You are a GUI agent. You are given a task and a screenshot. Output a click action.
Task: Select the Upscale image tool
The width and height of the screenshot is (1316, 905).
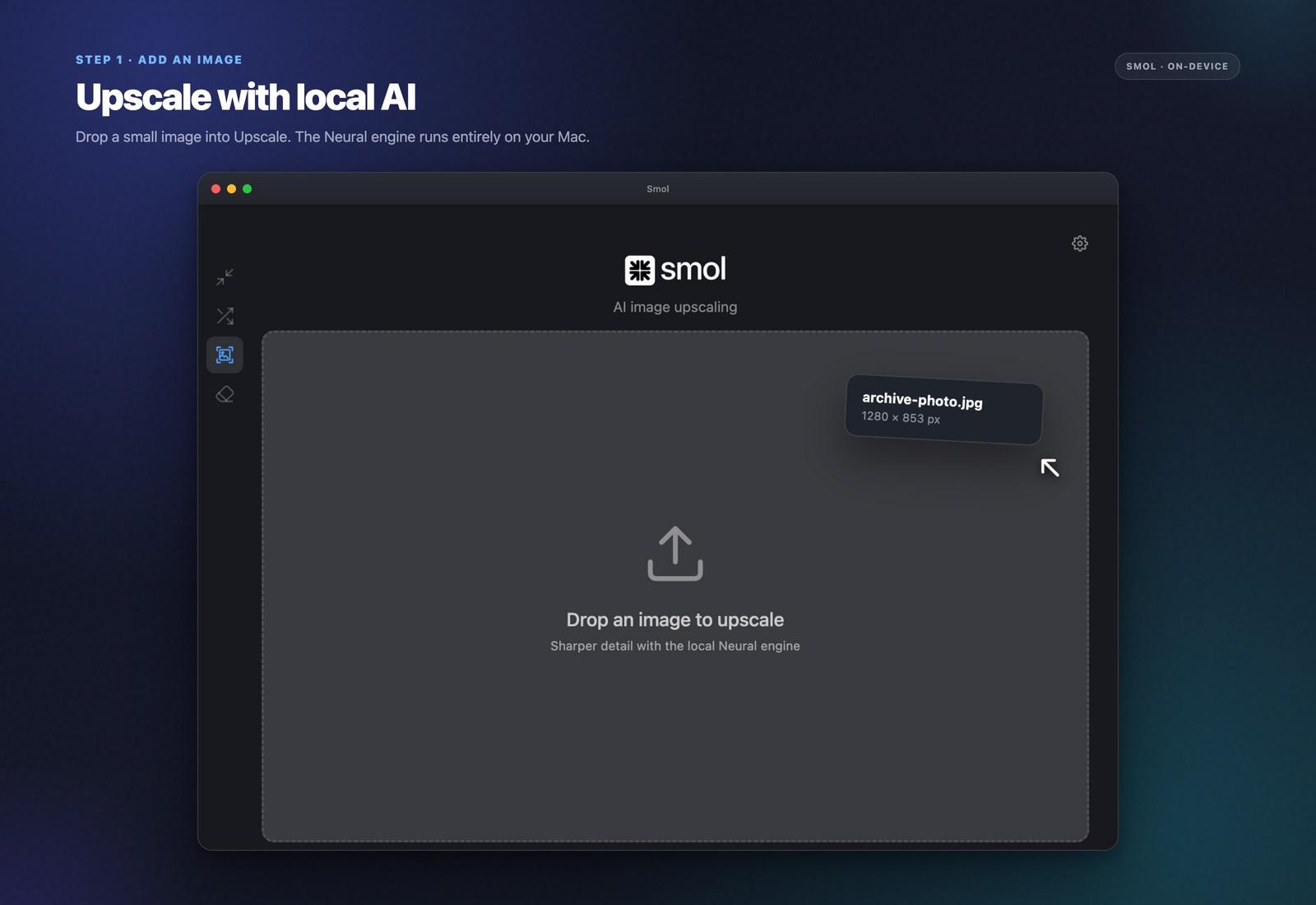[x=225, y=355]
